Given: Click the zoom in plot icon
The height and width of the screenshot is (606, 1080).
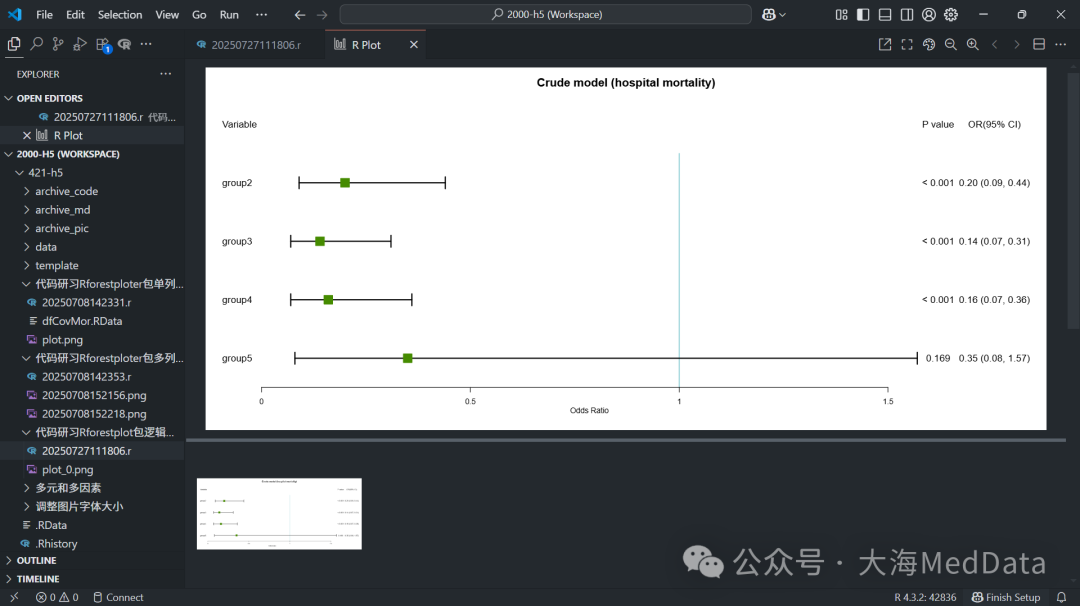Looking at the screenshot, I should (973, 44).
